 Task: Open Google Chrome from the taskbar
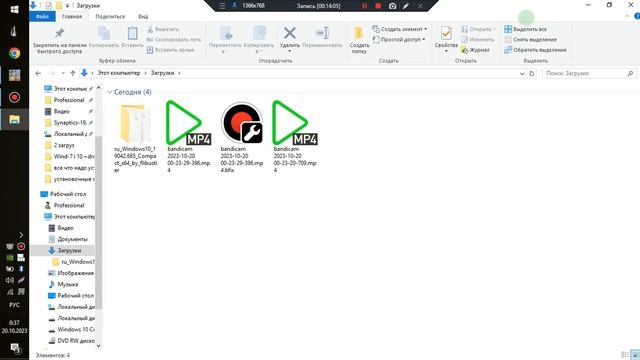(x=14, y=53)
